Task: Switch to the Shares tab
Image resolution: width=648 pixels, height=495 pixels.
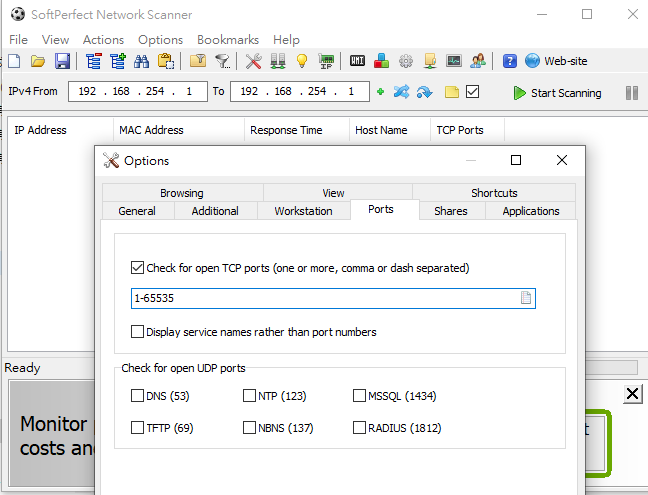Action: coord(451,211)
